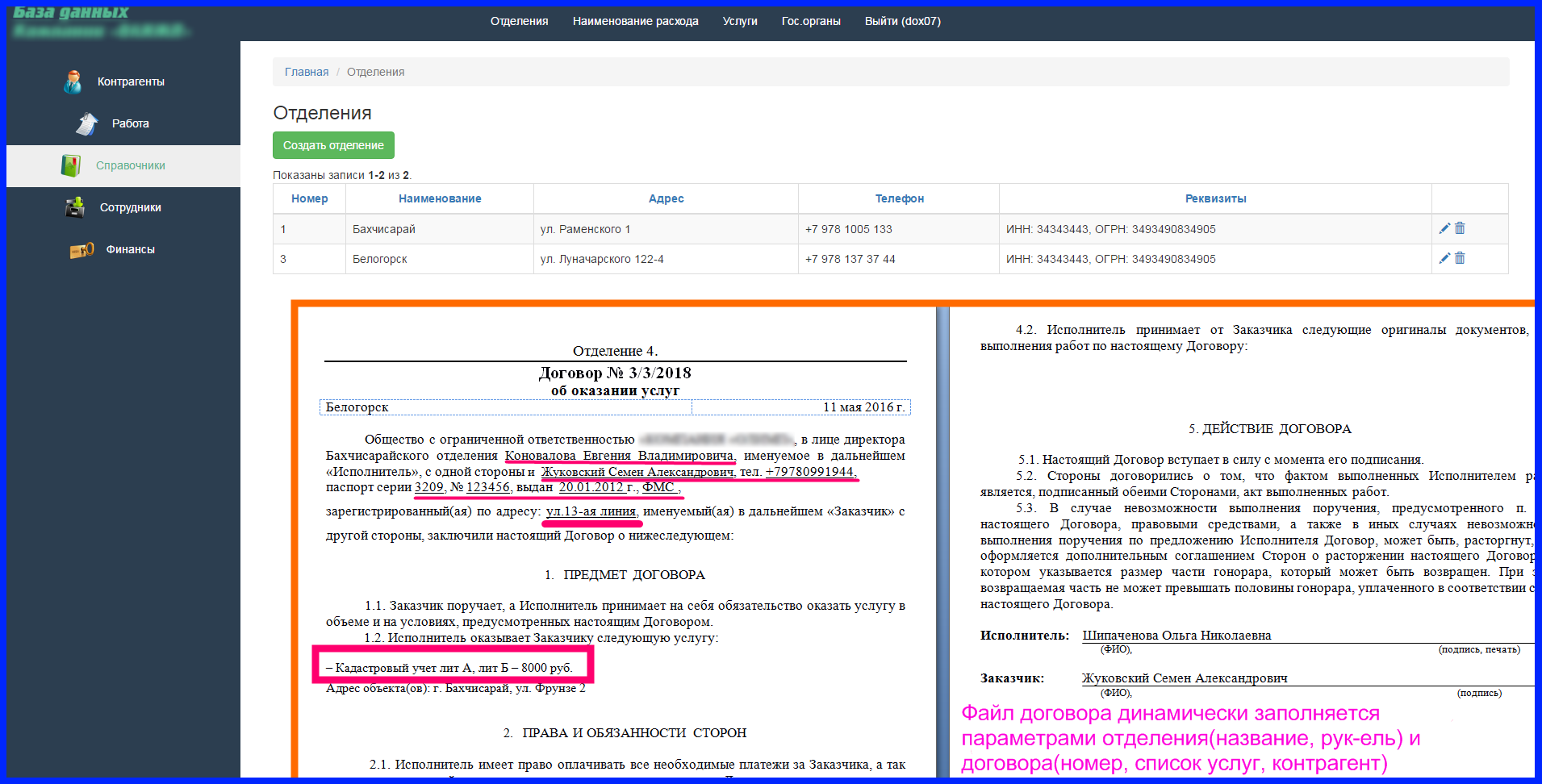Edit the Белогорск branch with pencil icon
This screenshot has width=1542, height=784.
(x=1444, y=258)
